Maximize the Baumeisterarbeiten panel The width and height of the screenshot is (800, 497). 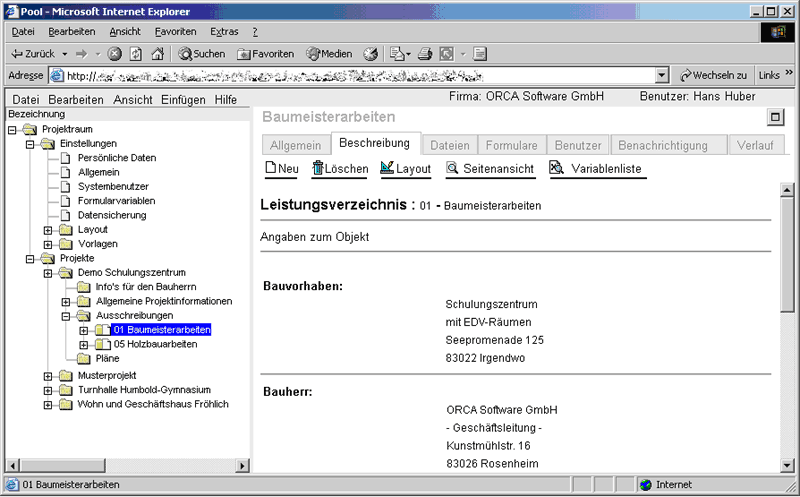pyautogui.click(x=775, y=117)
